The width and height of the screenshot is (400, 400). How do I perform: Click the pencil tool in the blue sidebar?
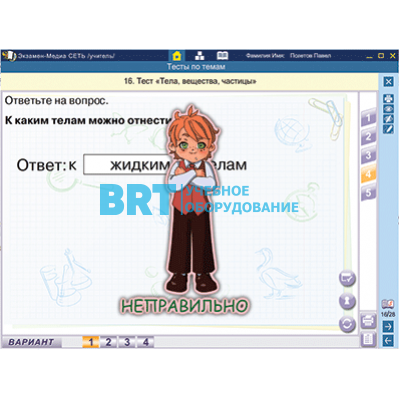388,129
